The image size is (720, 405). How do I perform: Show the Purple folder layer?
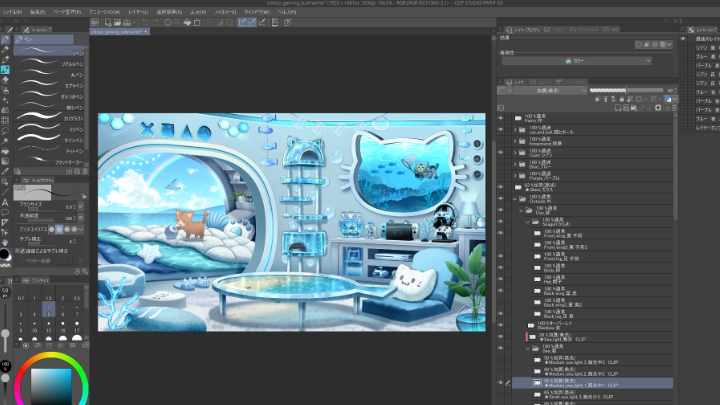(x=501, y=176)
